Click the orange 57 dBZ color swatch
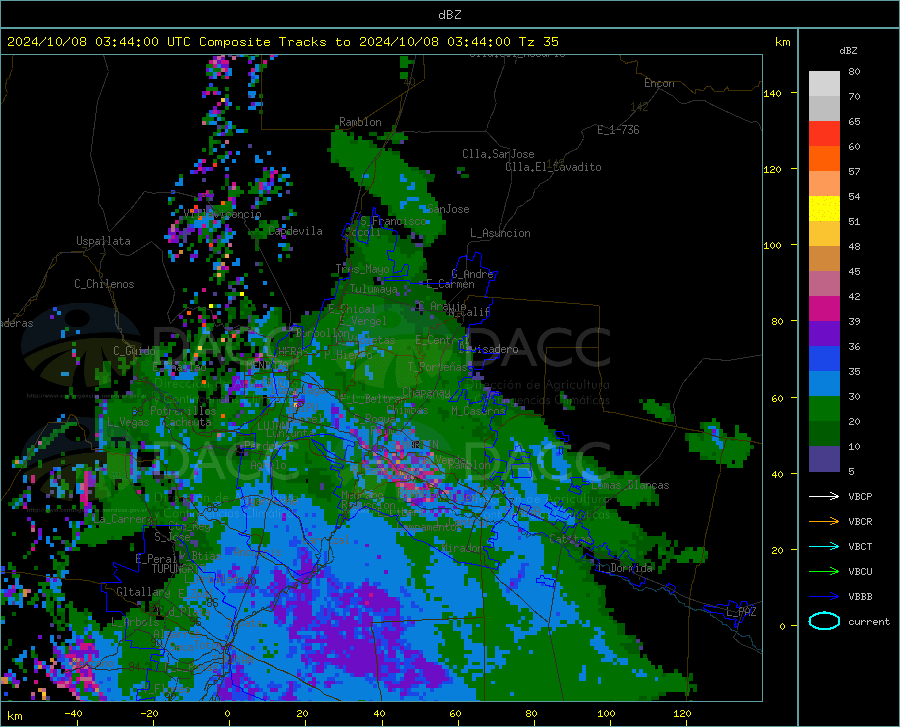900x727 pixels. (x=824, y=159)
